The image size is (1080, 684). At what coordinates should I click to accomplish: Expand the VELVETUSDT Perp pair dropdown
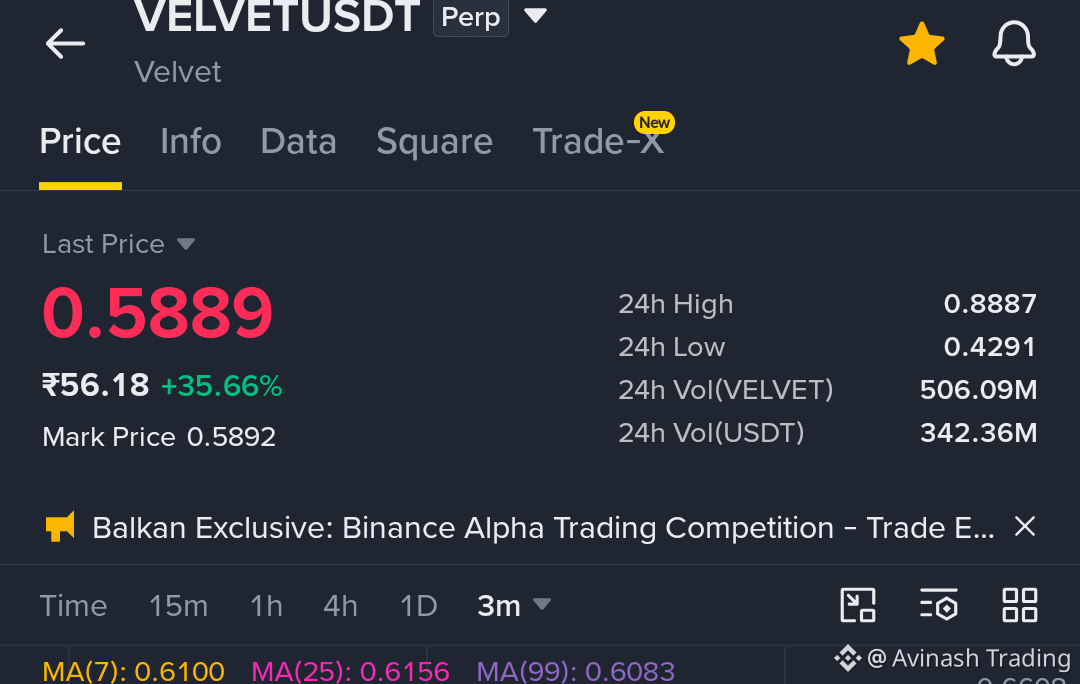535,15
